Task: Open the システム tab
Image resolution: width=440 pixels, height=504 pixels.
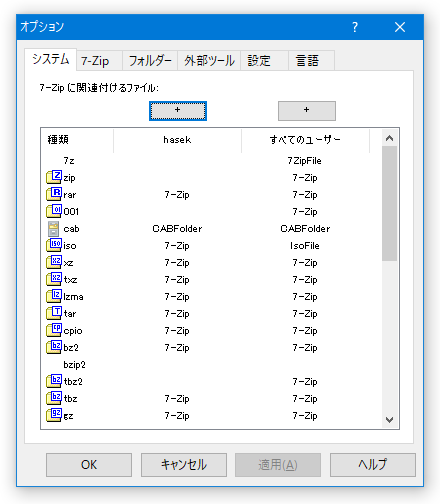Action: click(51, 59)
